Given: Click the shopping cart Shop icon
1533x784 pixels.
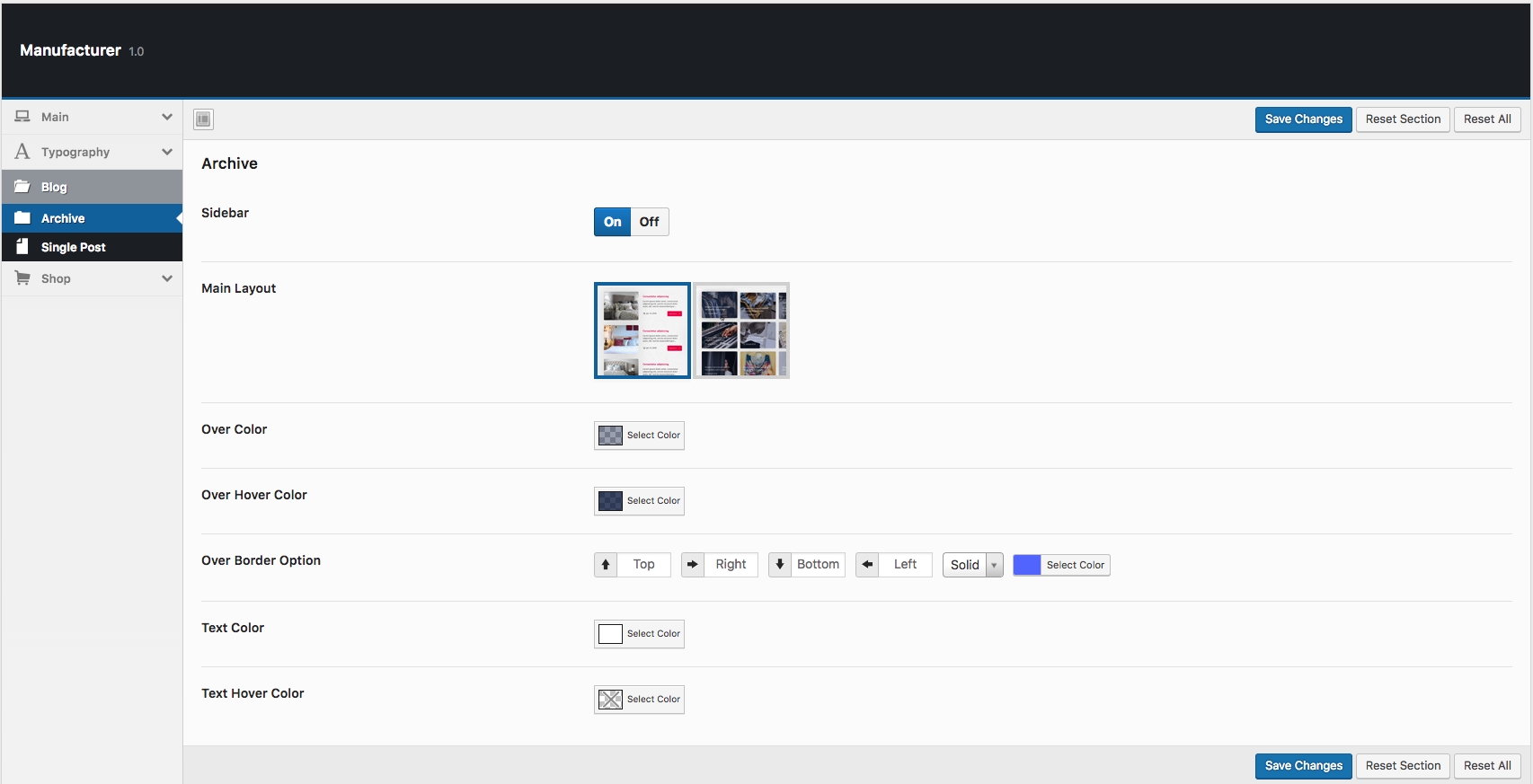Looking at the screenshot, I should 22,278.
